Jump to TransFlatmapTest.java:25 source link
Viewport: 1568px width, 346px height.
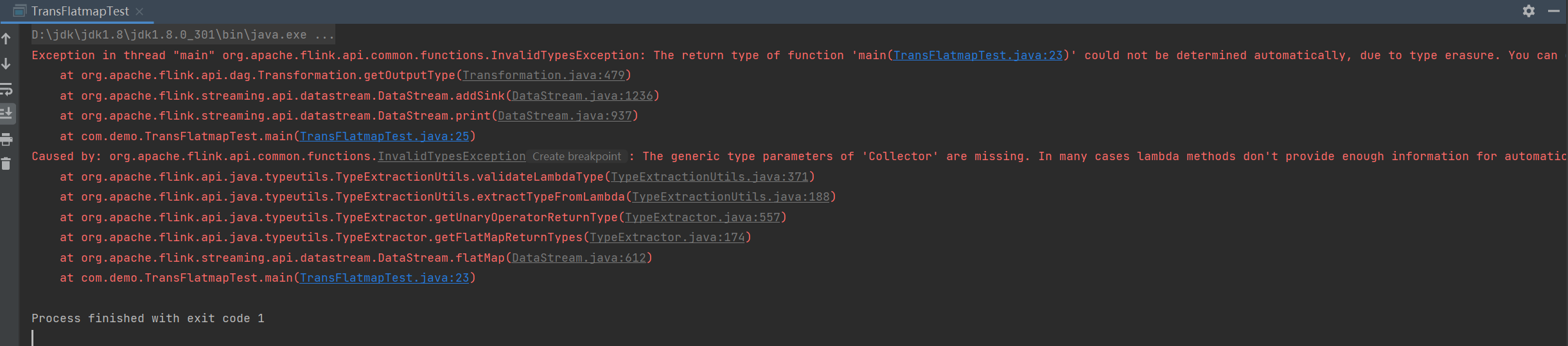click(x=384, y=136)
